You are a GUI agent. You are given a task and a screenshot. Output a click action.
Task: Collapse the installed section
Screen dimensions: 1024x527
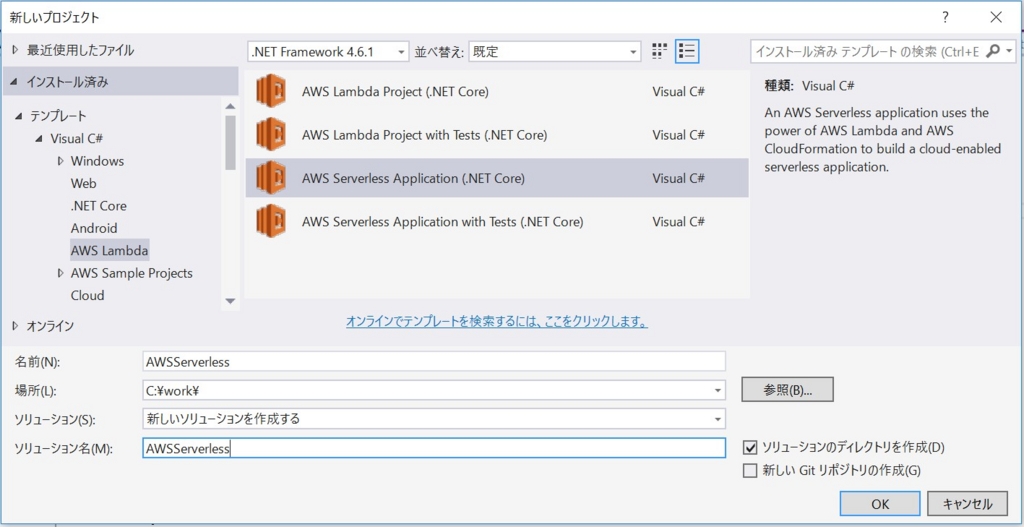[14, 83]
